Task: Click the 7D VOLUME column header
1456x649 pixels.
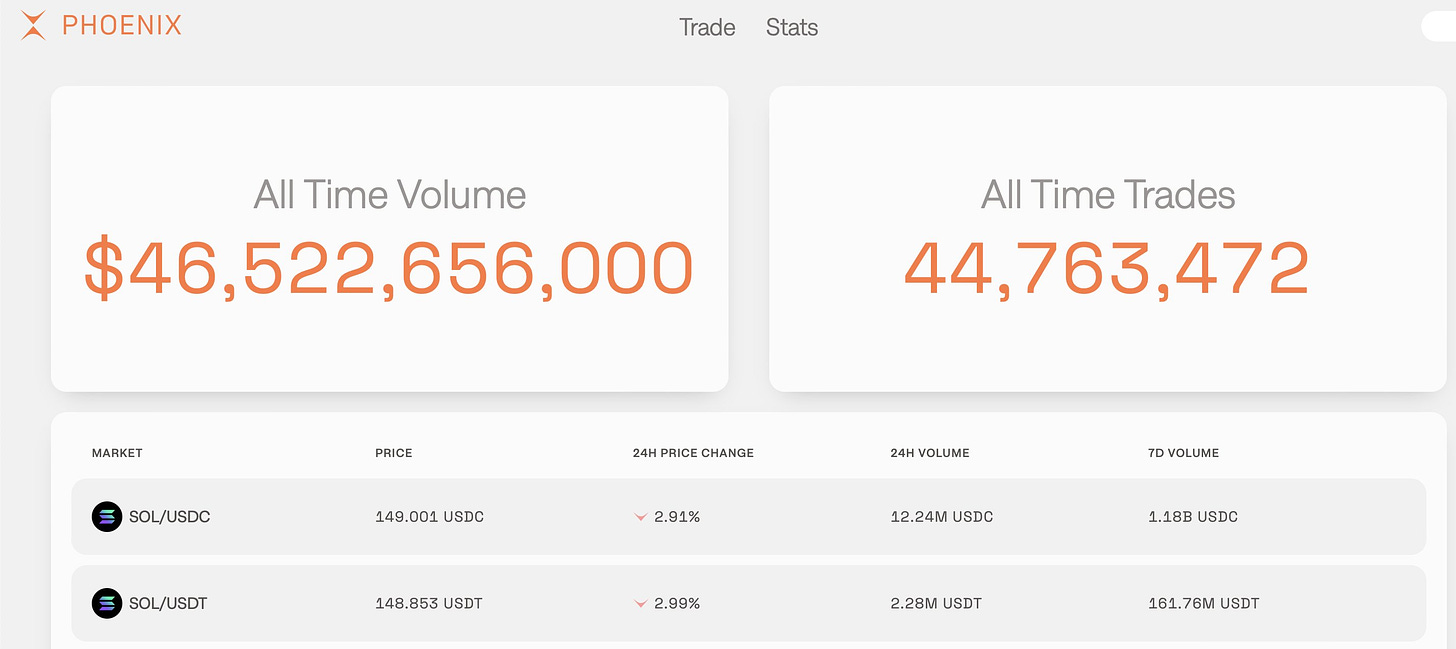Action: [1185, 453]
